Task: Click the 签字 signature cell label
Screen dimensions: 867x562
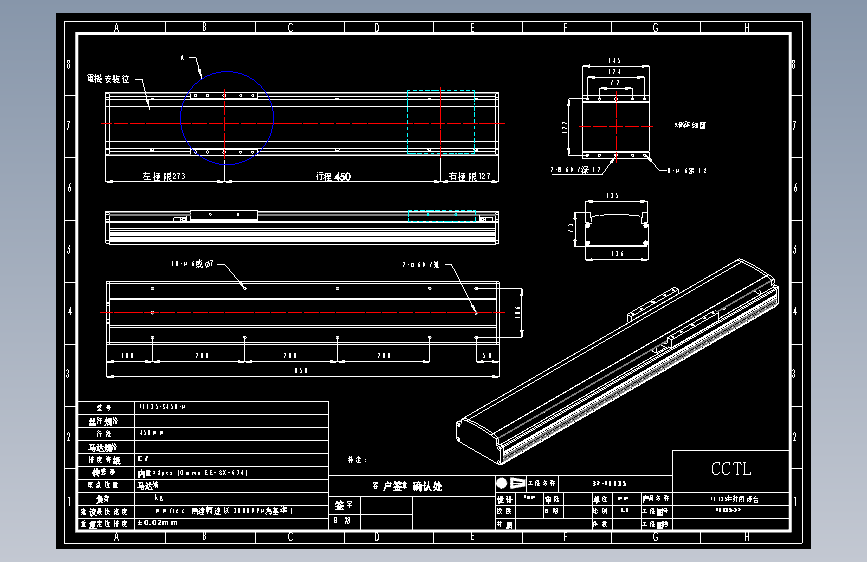Action: coord(343,505)
